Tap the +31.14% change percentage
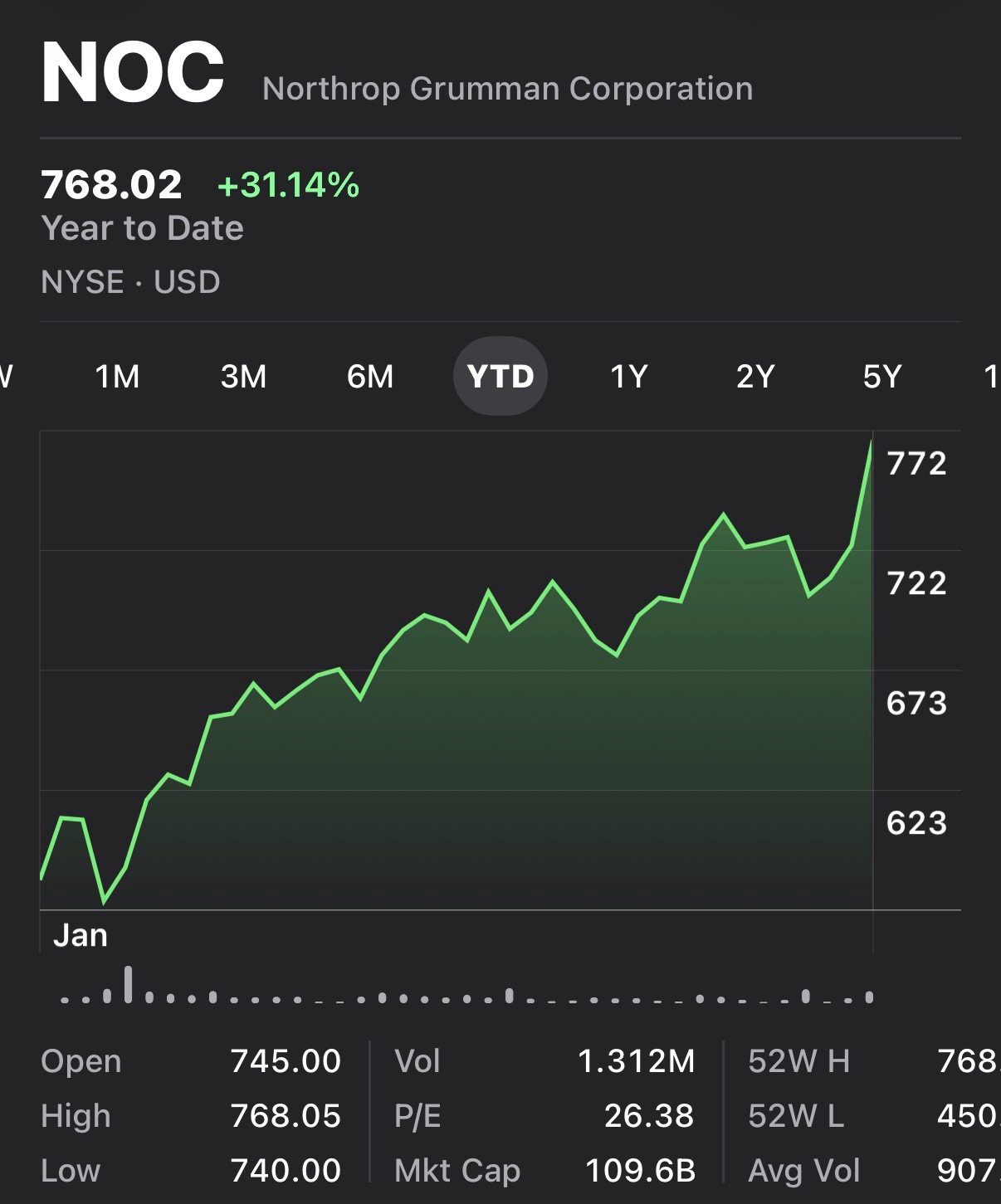Screen dimensions: 1001x1204 tap(288, 185)
